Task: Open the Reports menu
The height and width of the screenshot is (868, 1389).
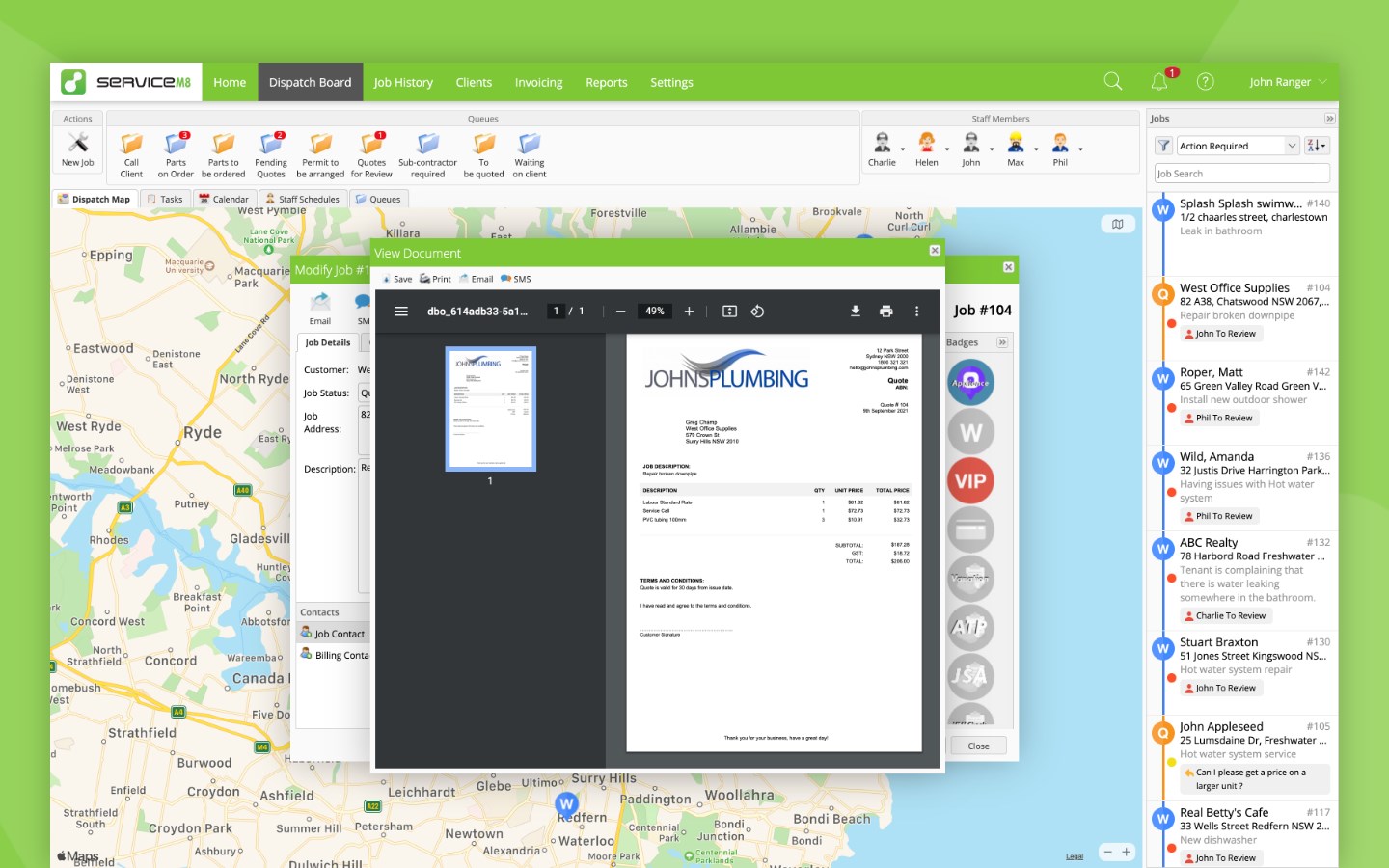Action: click(x=607, y=82)
